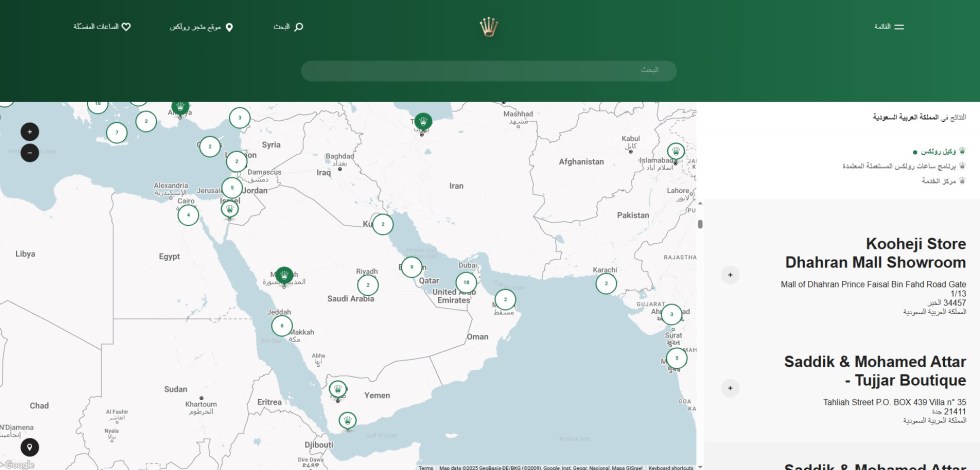Click Keyboard shortcuts on the map
Image resolution: width=980 pixels, height=470 pixels.
click(670, 467)
